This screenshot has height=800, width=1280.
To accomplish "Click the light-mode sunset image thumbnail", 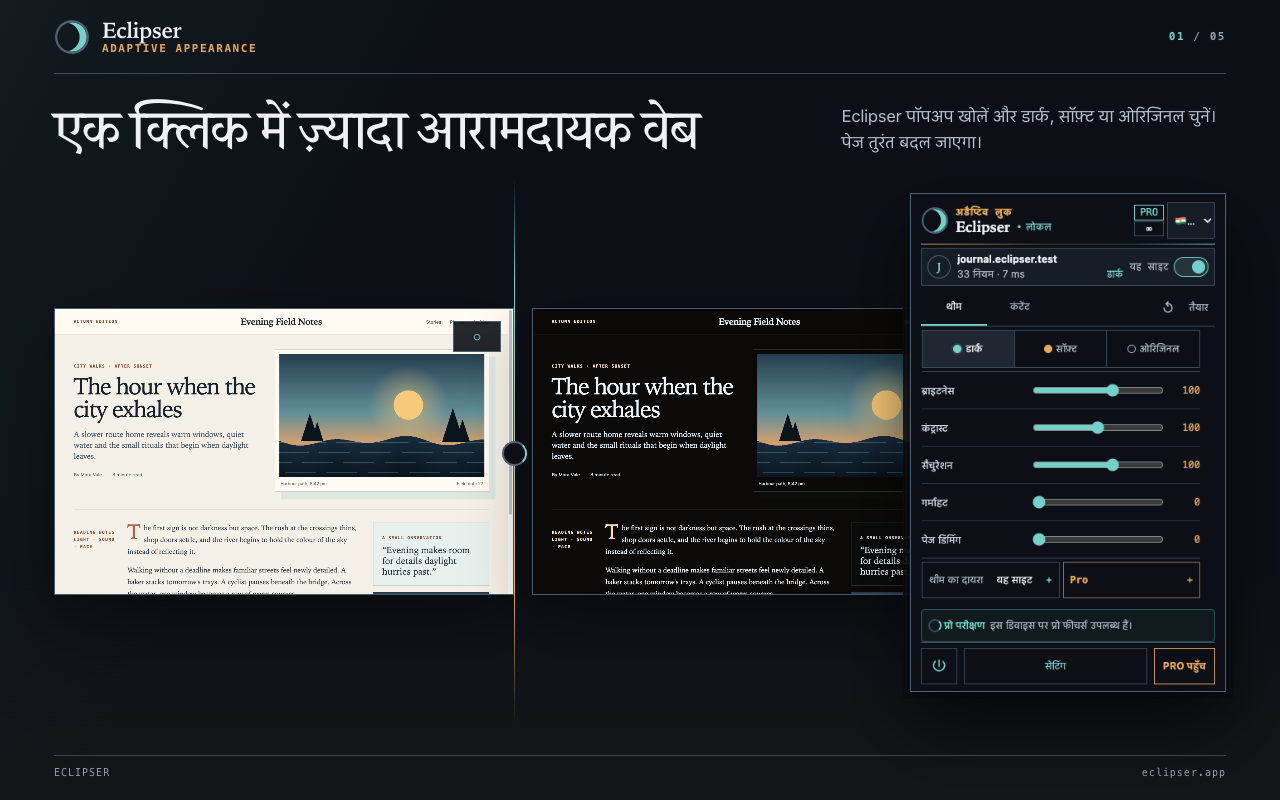I will click(x=381, y=415).
